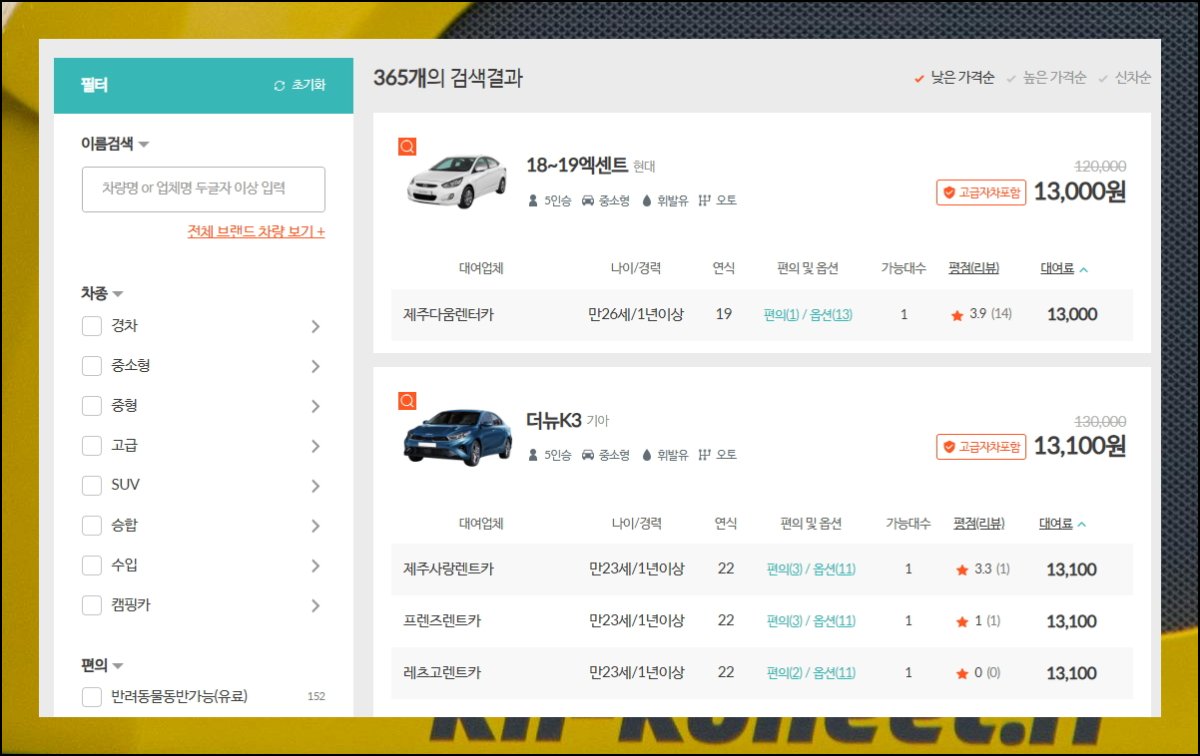1200x756 pixels.
Task: Open 편의(1) link for 제주다움렌터카
Action: 782,315
